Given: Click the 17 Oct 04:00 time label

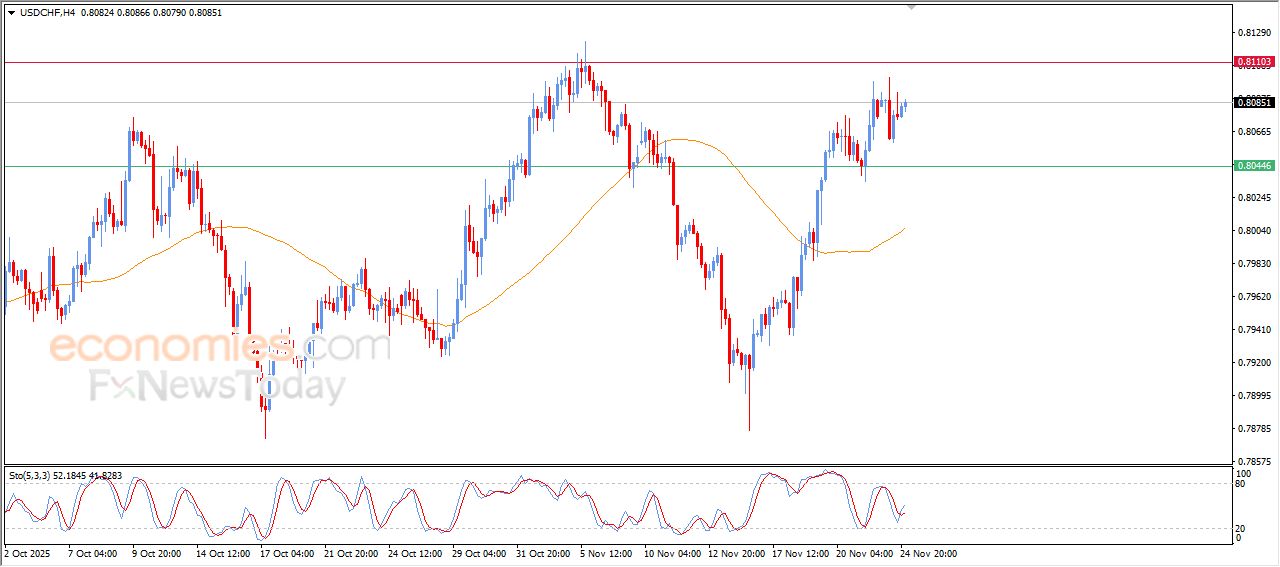Looking at the screenshot, I should (x=289, y=553).
